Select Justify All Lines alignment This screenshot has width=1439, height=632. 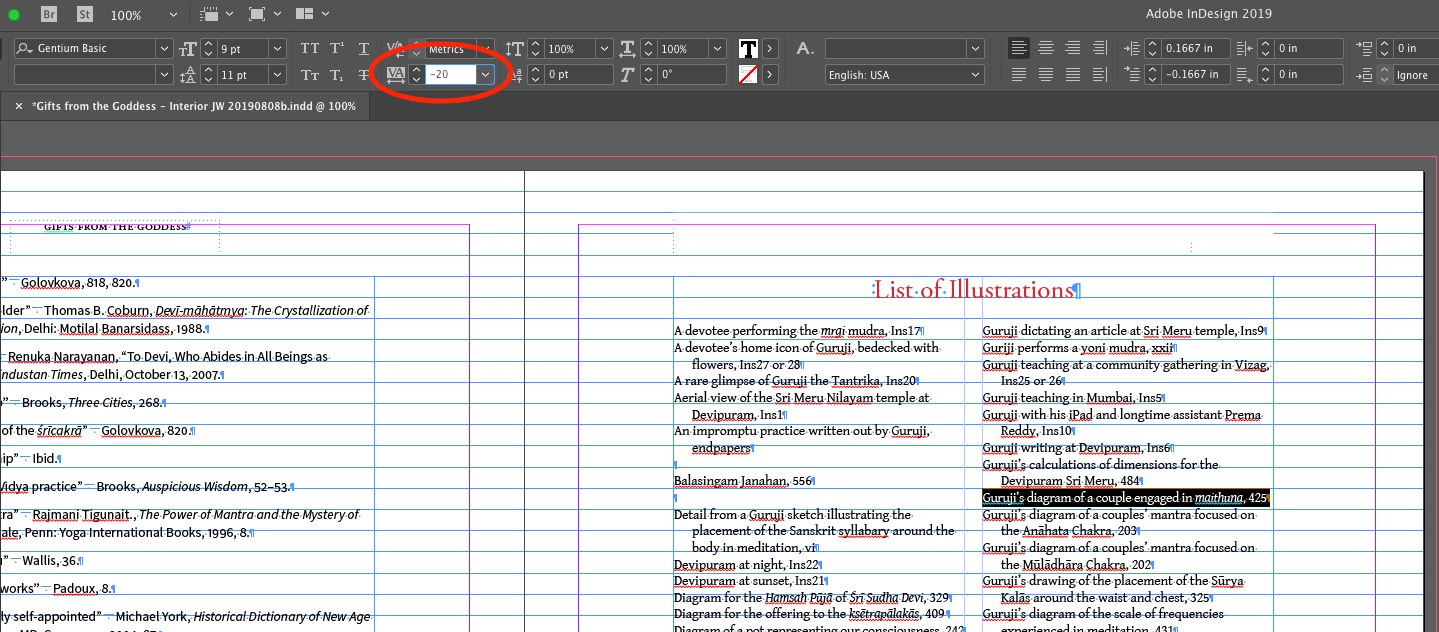(x=1073, y=75)
